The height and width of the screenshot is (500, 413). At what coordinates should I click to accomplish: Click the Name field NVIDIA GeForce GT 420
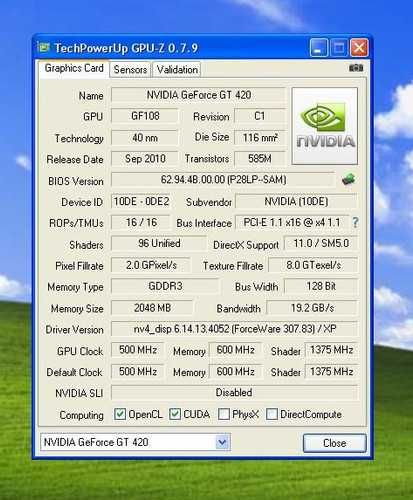199,95
